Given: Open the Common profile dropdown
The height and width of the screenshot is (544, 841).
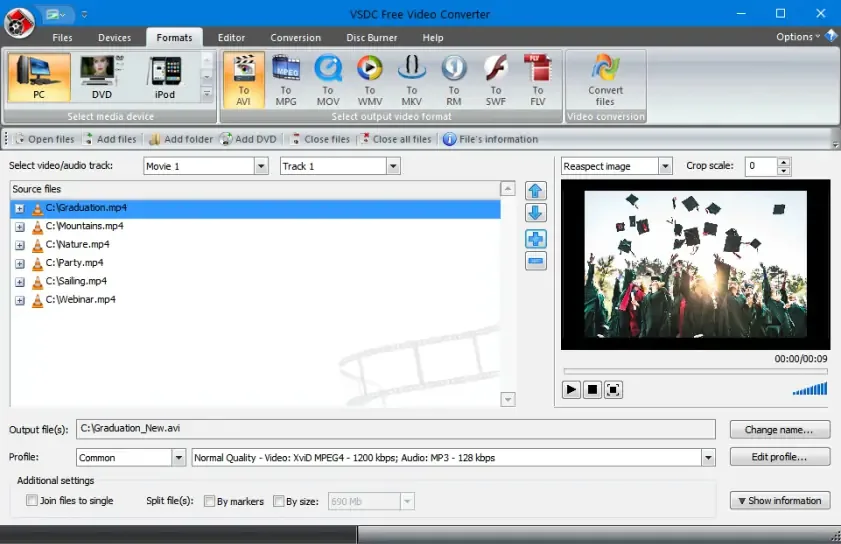Looking at the screenshot, I should click(x=179, y=458).
